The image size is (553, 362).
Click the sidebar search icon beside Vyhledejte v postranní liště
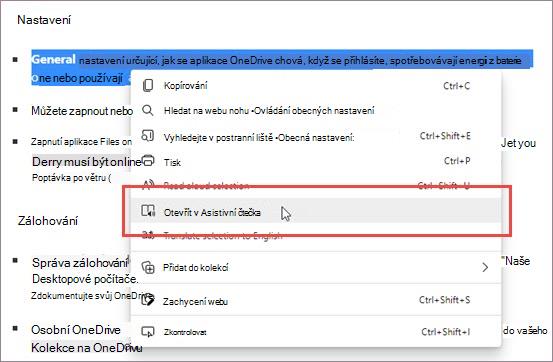pos(148,136)
